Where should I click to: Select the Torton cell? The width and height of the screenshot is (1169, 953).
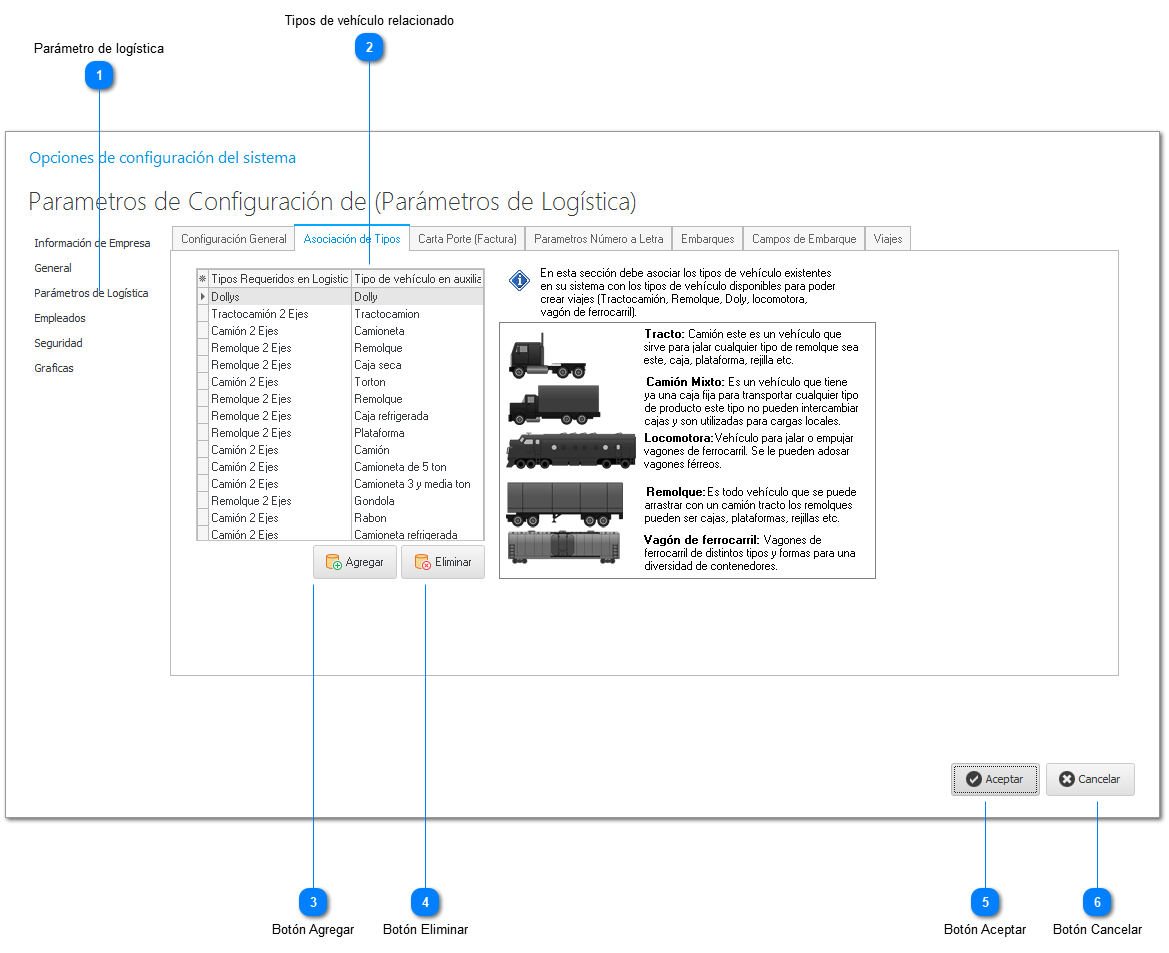[x=418, y=383]
